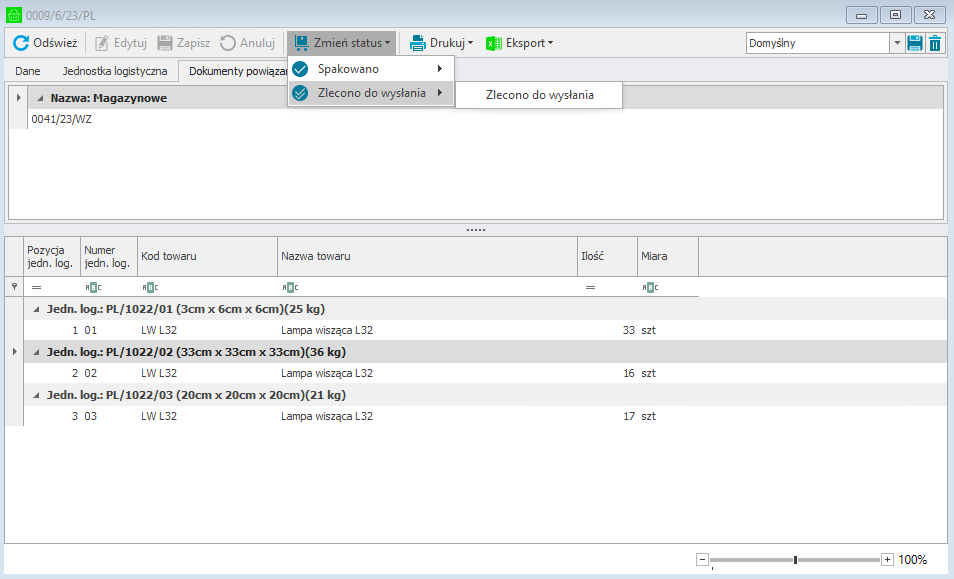Switch to the Dane tab
Screen dimensions: 954x579
pyautogui.click(x=28, y=71)
